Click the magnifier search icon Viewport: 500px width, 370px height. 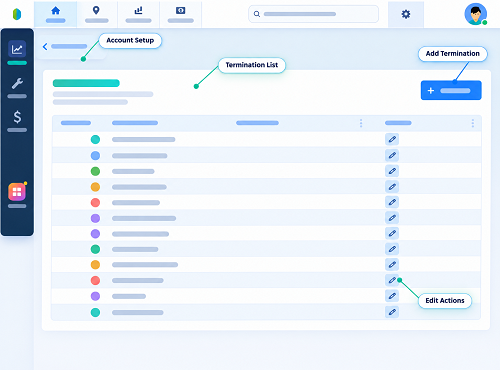pyautogui.click(x=257, y=14)
